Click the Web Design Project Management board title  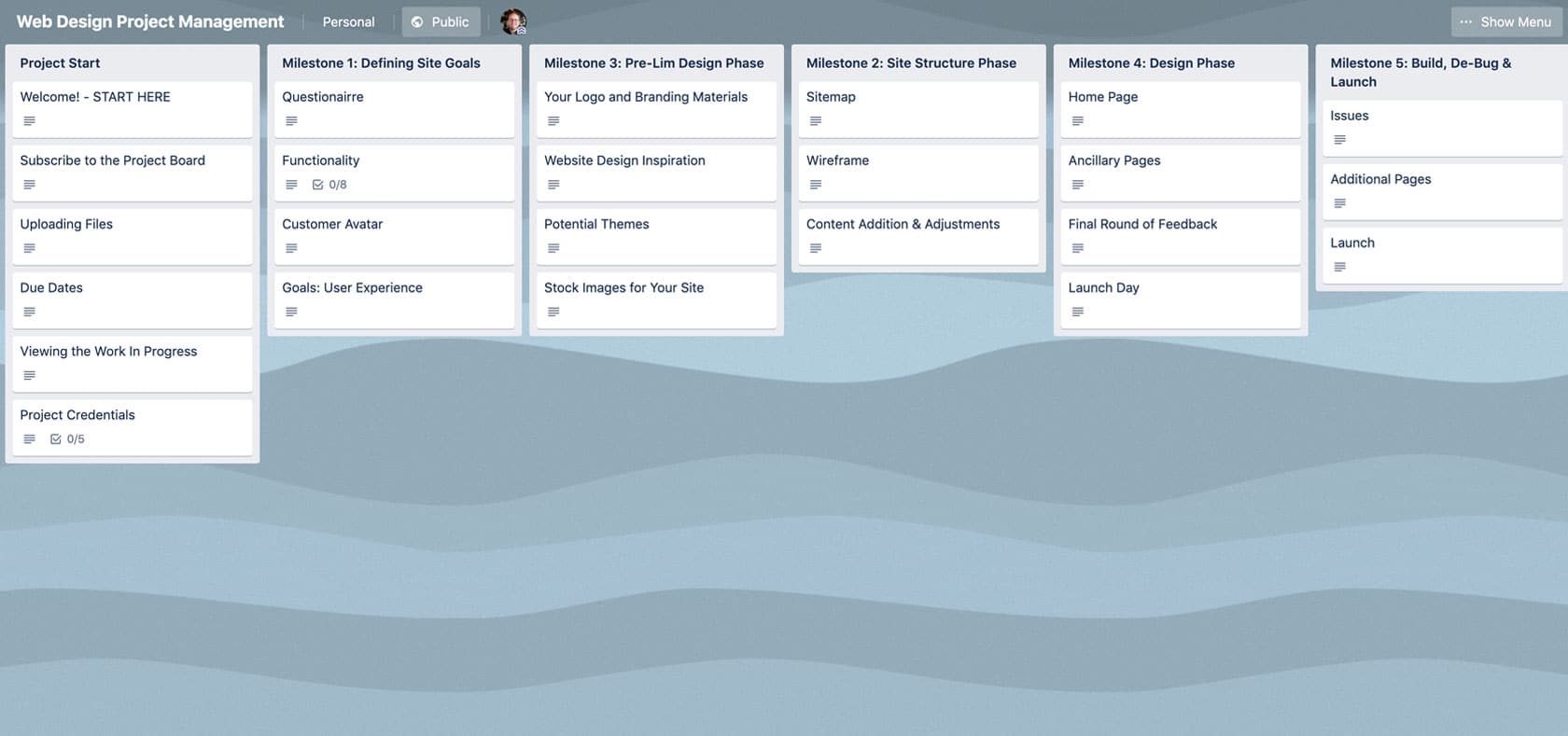[150, 21]
